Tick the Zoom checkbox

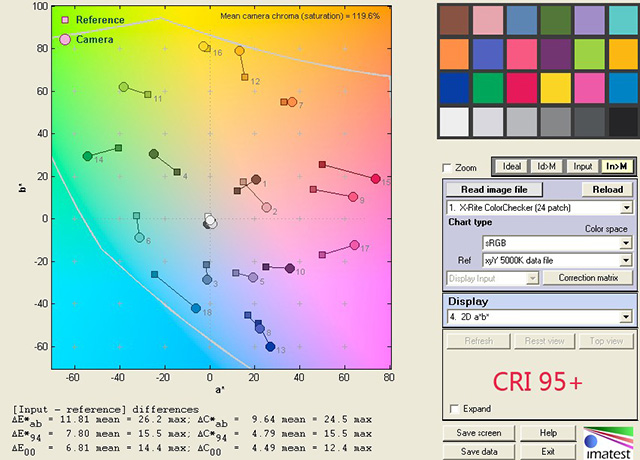click(x=447, y=168)
